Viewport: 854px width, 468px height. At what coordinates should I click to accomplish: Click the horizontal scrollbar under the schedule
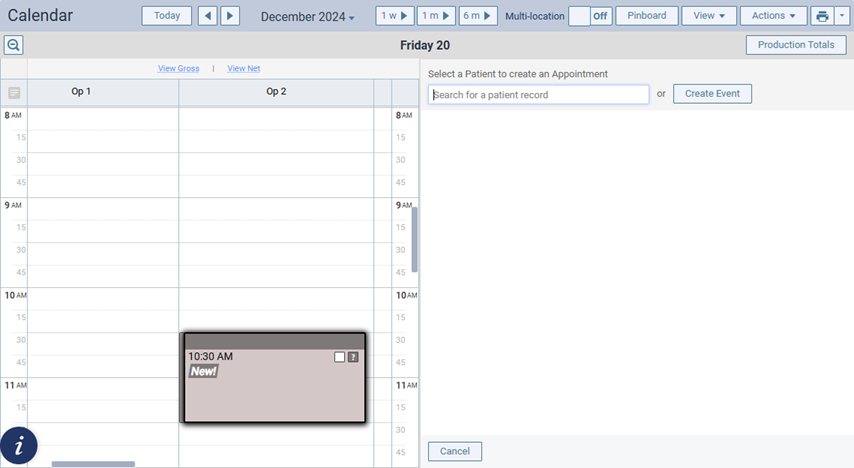click(x=93, y=464)
